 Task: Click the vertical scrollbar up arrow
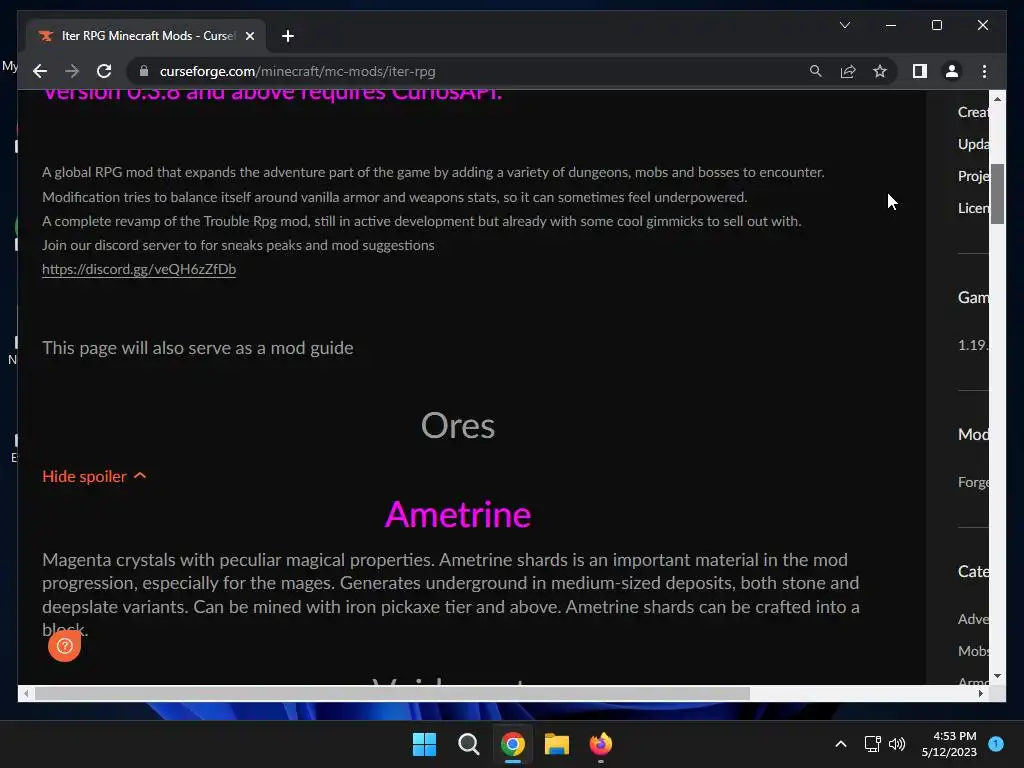pos(997,99)
